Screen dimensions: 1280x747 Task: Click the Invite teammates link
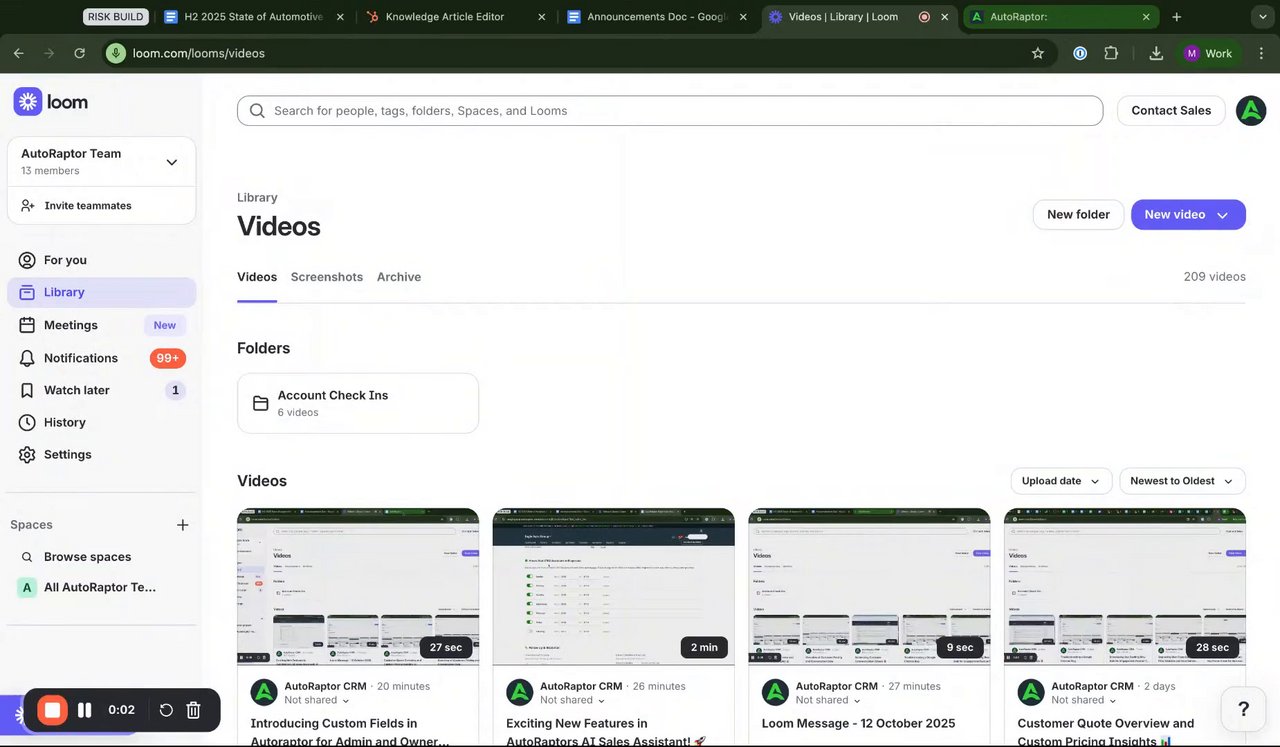88,205
